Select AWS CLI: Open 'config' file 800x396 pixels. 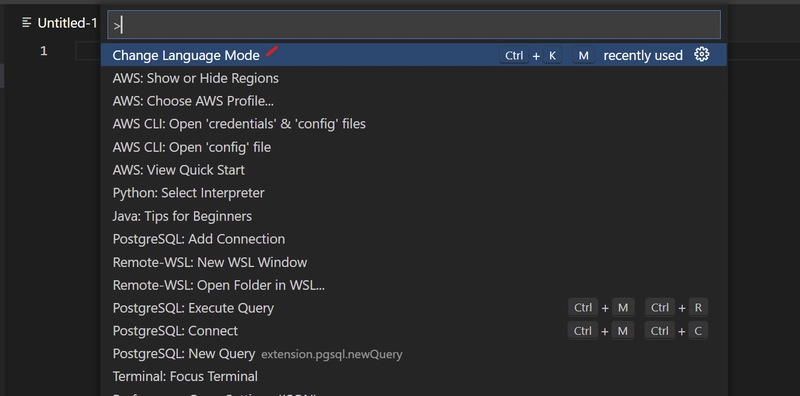(x=414, y=147)
